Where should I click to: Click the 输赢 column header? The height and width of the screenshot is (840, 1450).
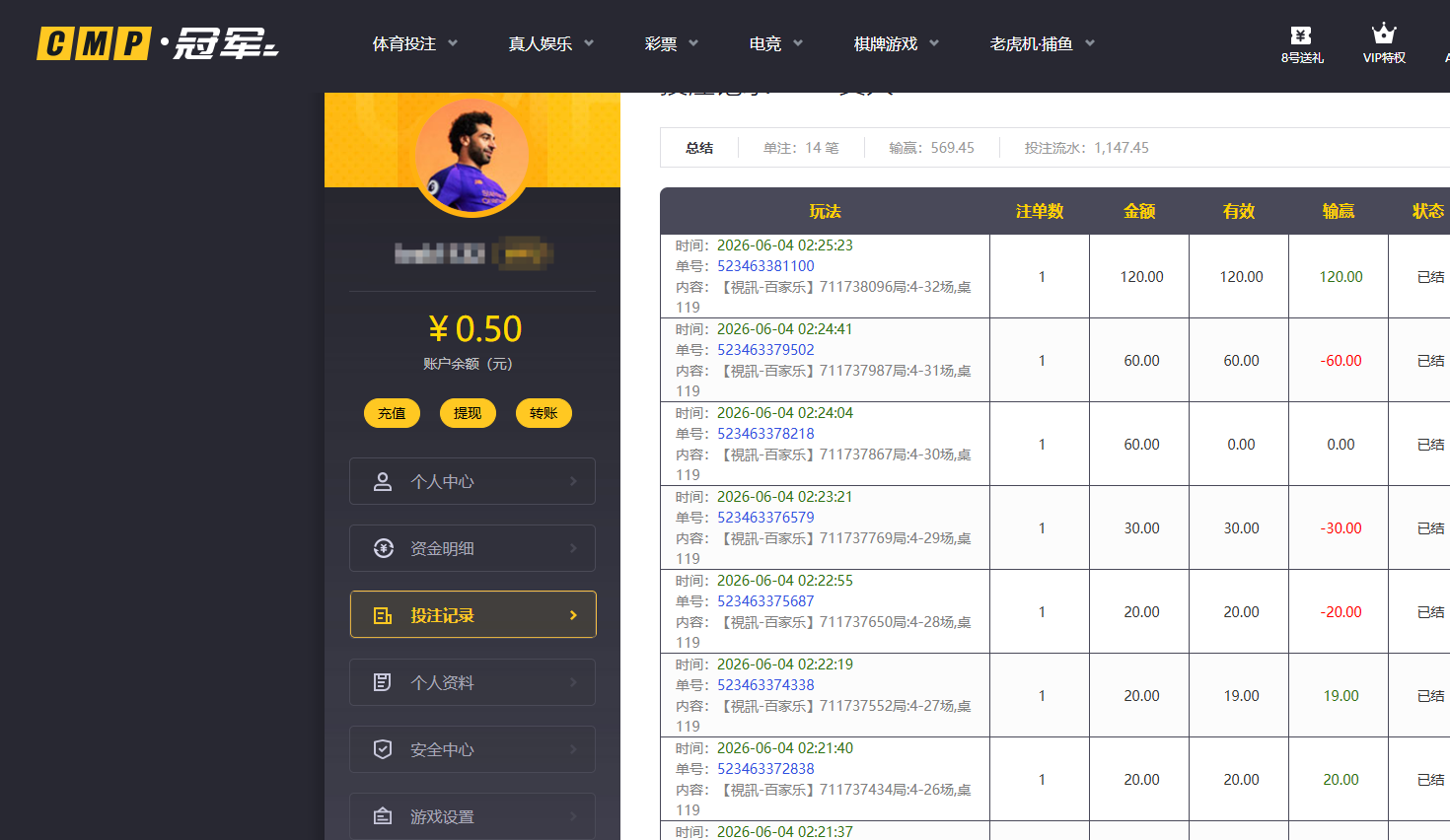[x=1339, y=211]
